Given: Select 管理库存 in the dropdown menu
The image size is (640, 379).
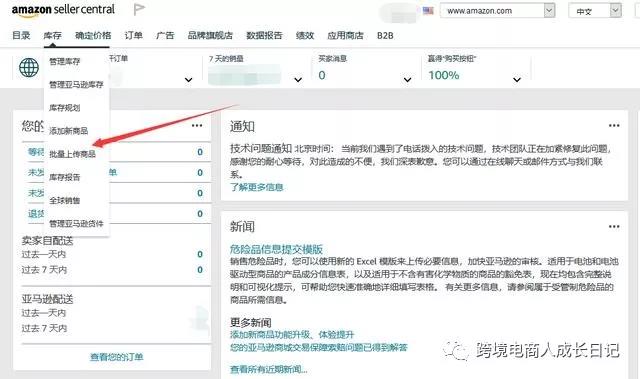Looking at the screenshot, I should pyautogui.click(x=64, y=62).
